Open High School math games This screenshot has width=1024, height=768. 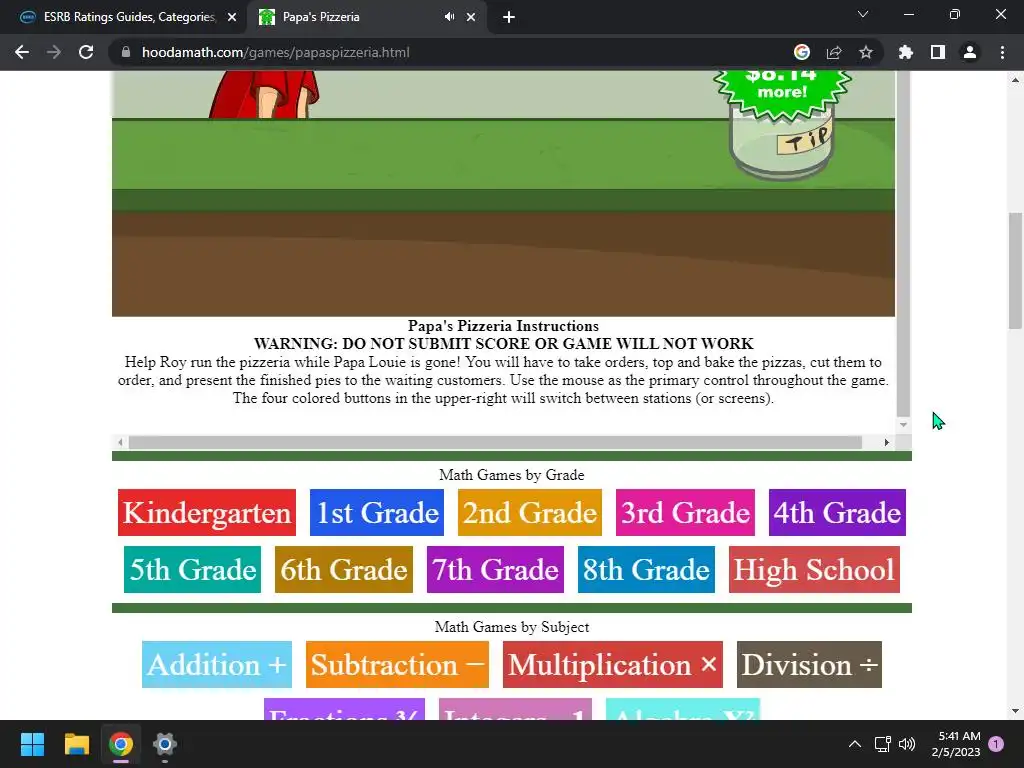point(814,569)
